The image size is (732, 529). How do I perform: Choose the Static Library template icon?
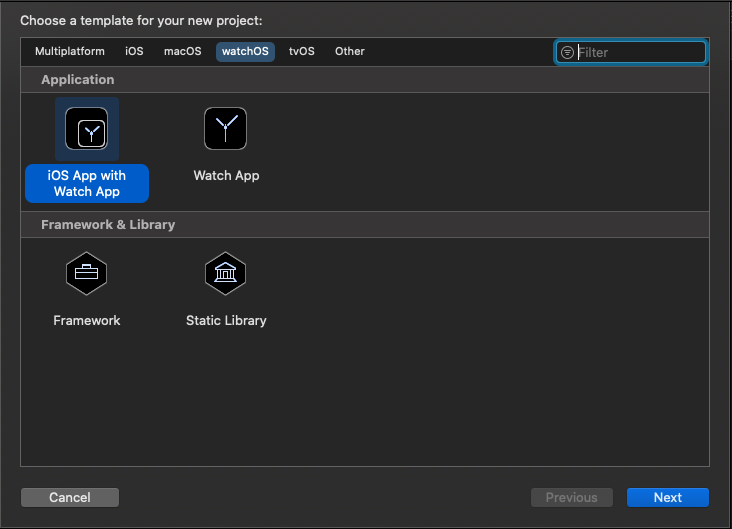225,274
